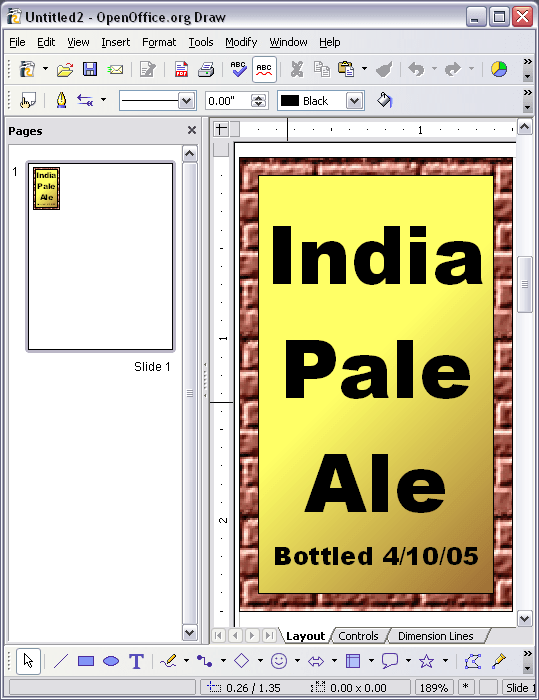
Task: Click the Redo arrow icon
Action: [453, 69]
